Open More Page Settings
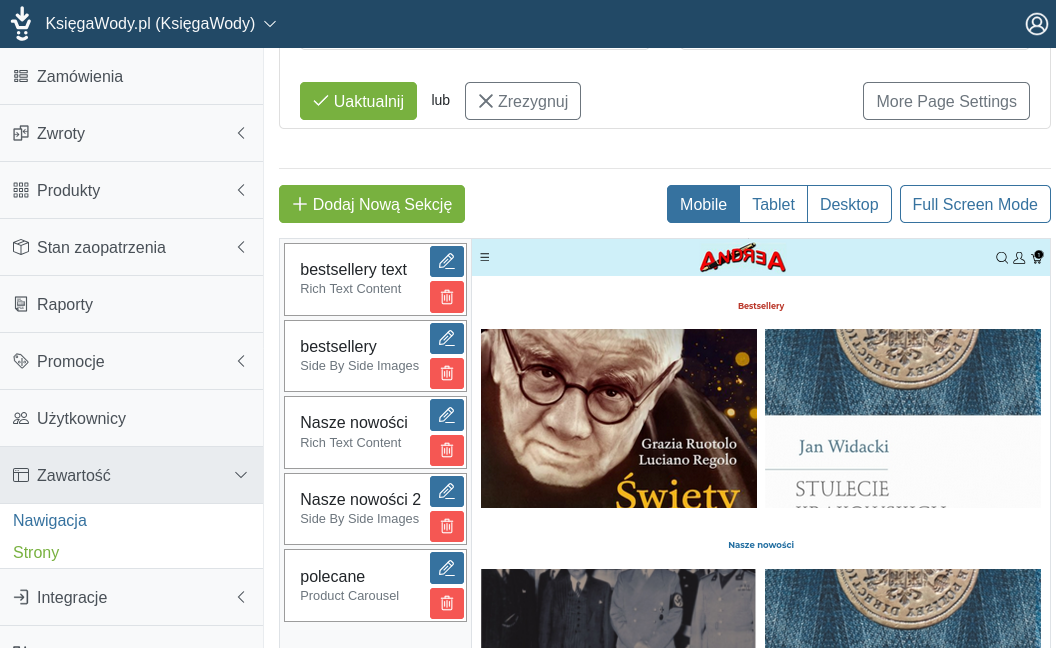Screen dimensions: 1056x648 pos(946,101)
